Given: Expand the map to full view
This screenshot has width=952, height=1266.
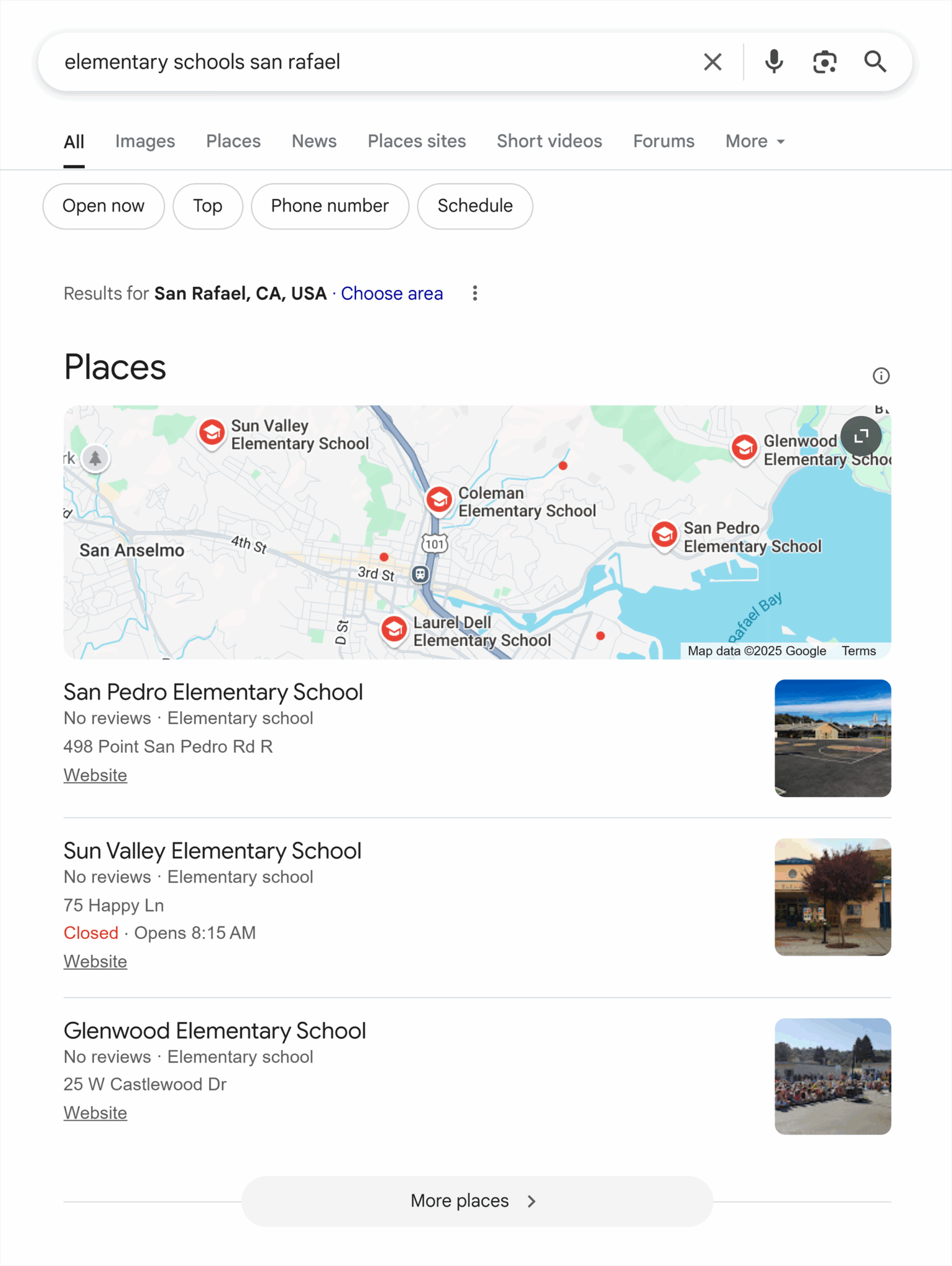Looking at the screenshot, I should point(861,437).
